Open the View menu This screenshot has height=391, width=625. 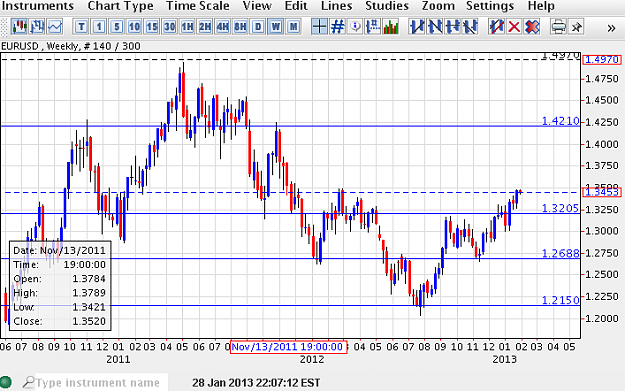pyautogui.click(x=257, y=6)
